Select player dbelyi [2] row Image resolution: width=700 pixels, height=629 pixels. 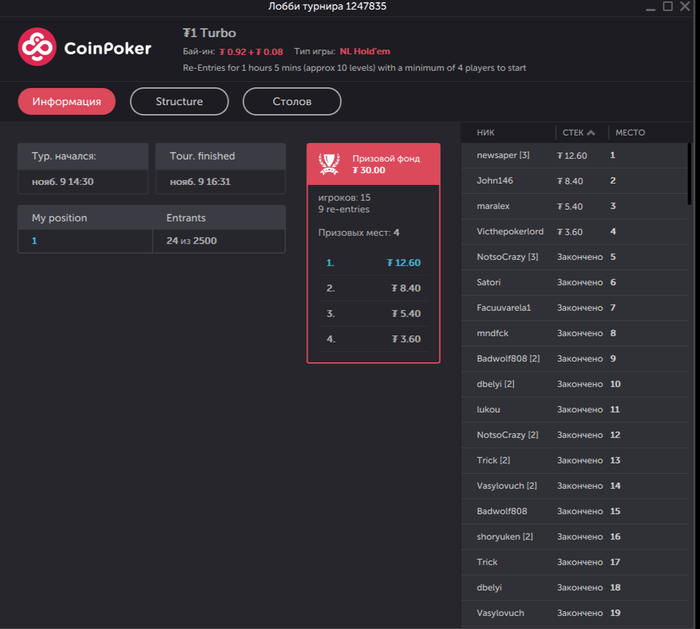tap(574, 384)
